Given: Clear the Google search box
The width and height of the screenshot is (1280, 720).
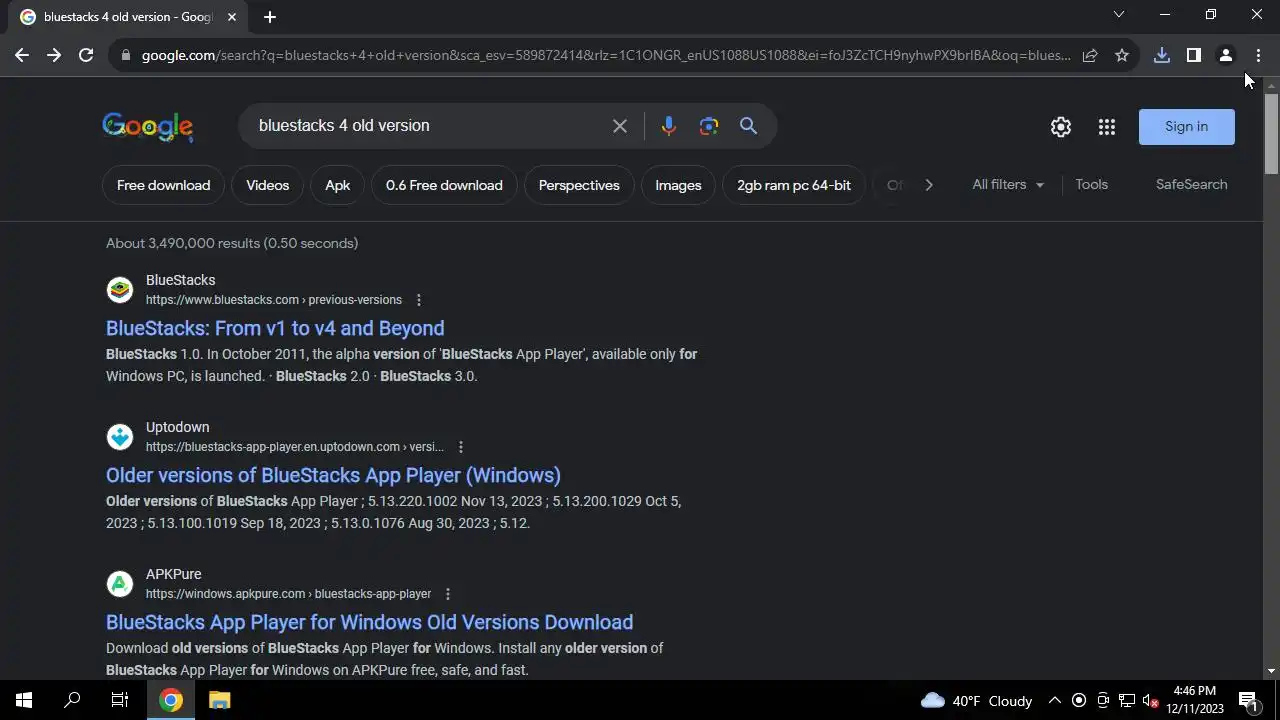Looking at the screenshot, I should [x=620, y=126].
